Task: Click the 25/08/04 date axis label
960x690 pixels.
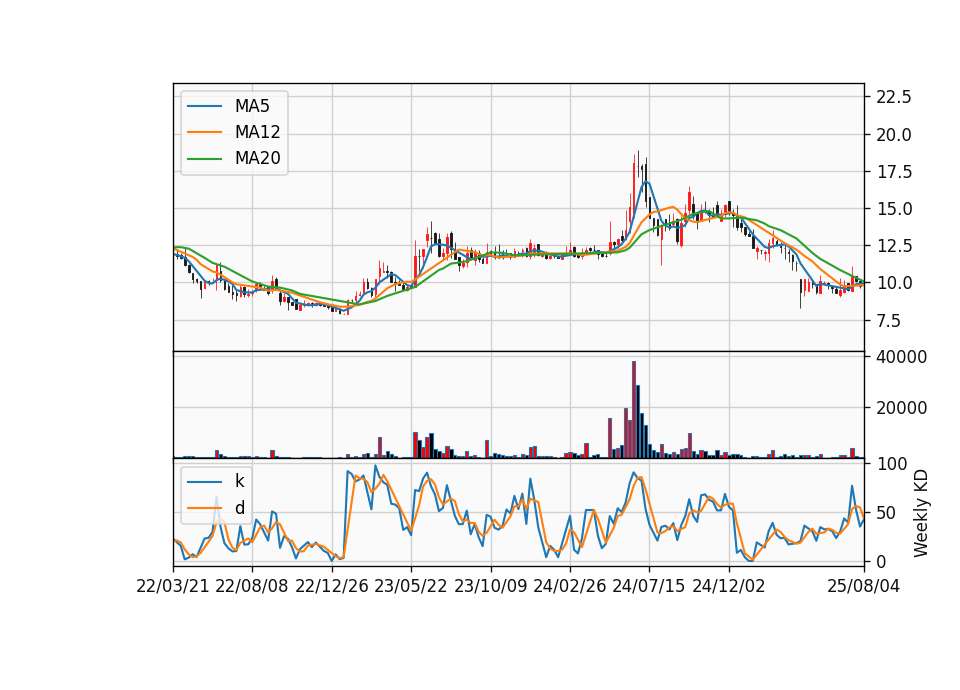Action: click(864, 586)
